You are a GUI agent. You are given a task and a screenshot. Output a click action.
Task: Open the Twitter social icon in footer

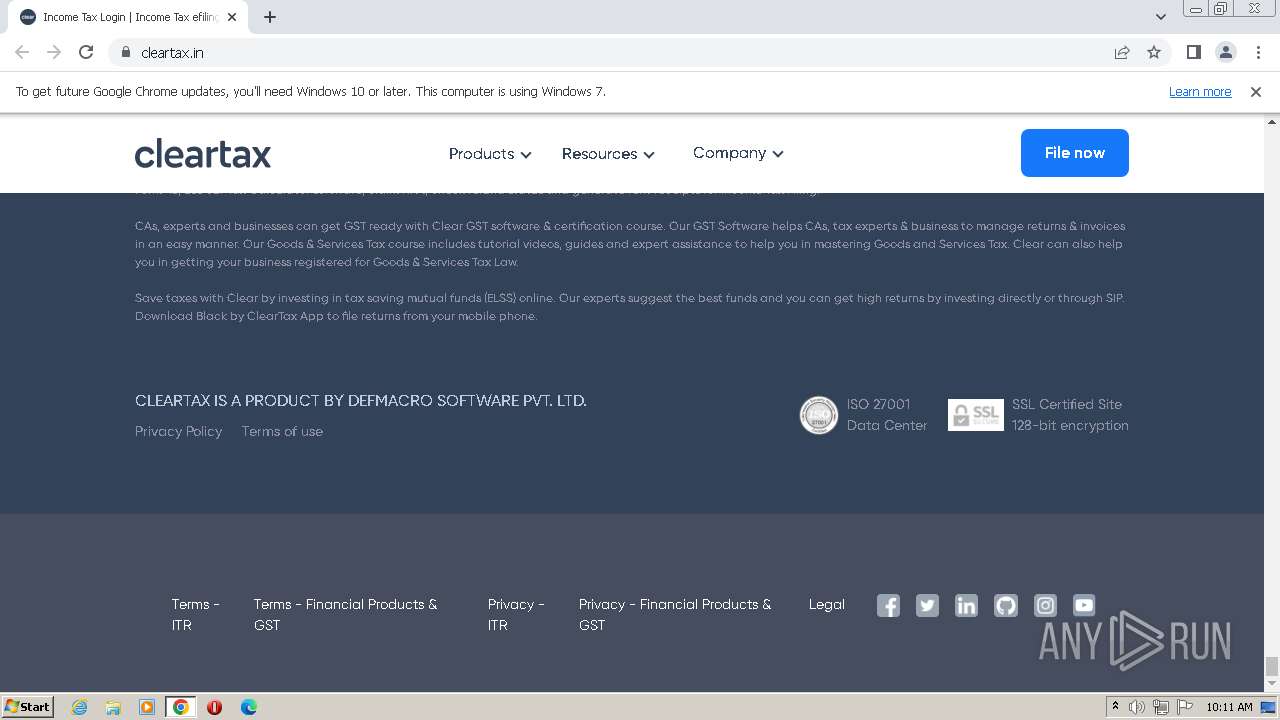coord(927,605)
